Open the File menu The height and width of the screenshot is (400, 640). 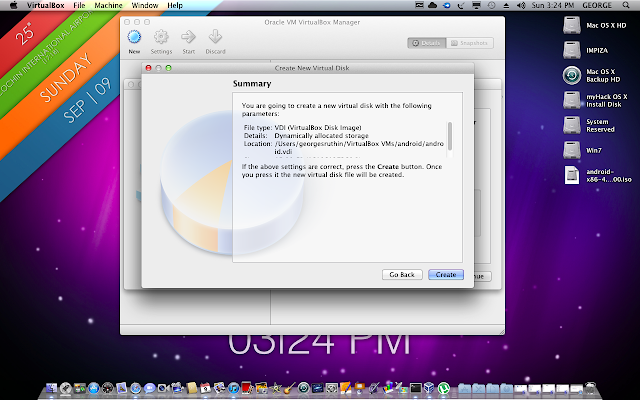coord(79,5)
